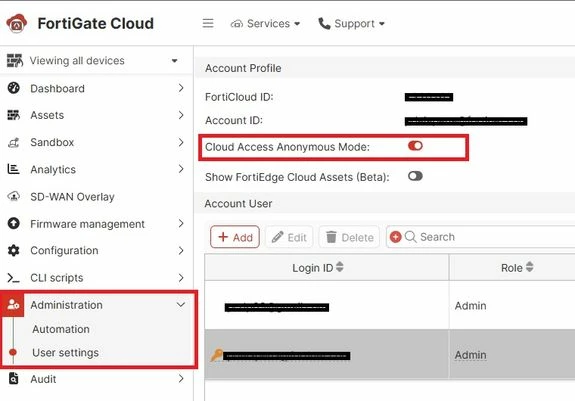Expand the Firmware management chevron
This screenshot has width=575, height=401.
(x=181, y=223)
